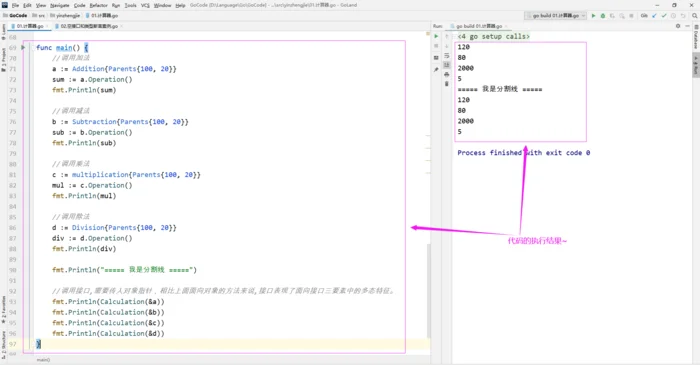Commit changes with the green Git checkmark
This screenshot has height=365, width=700.
[x=664, y=16]
